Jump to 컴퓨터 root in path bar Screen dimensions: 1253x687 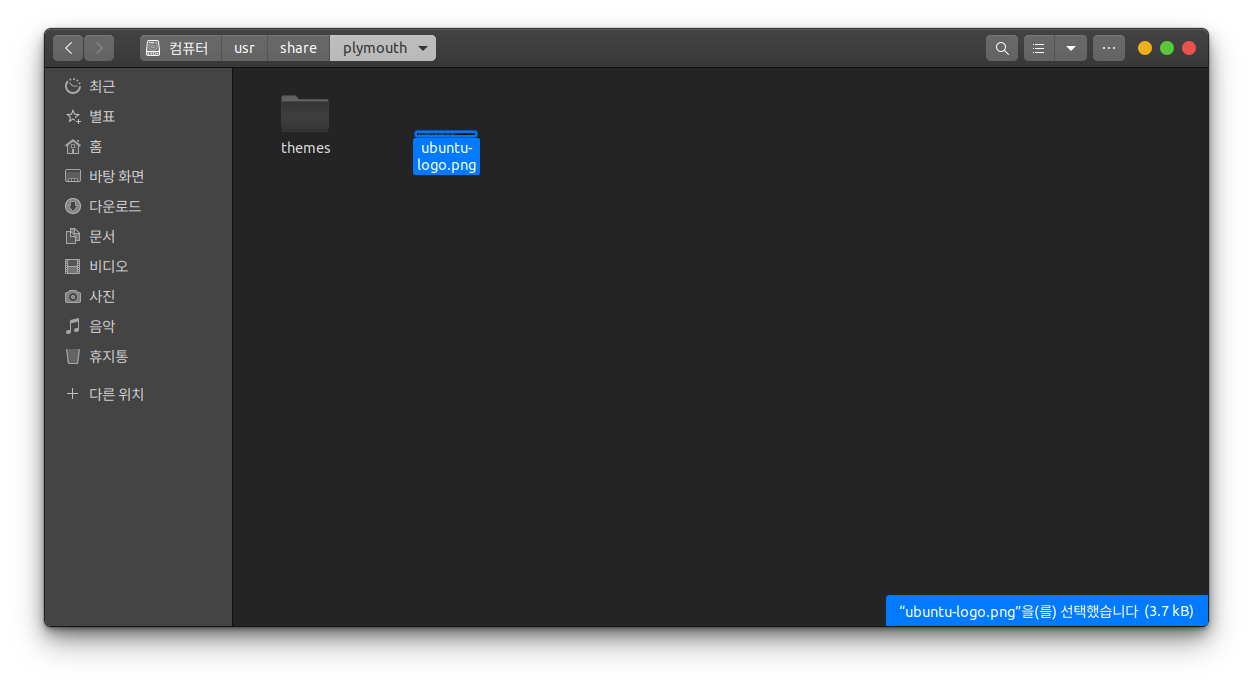[x=180, y=48]
